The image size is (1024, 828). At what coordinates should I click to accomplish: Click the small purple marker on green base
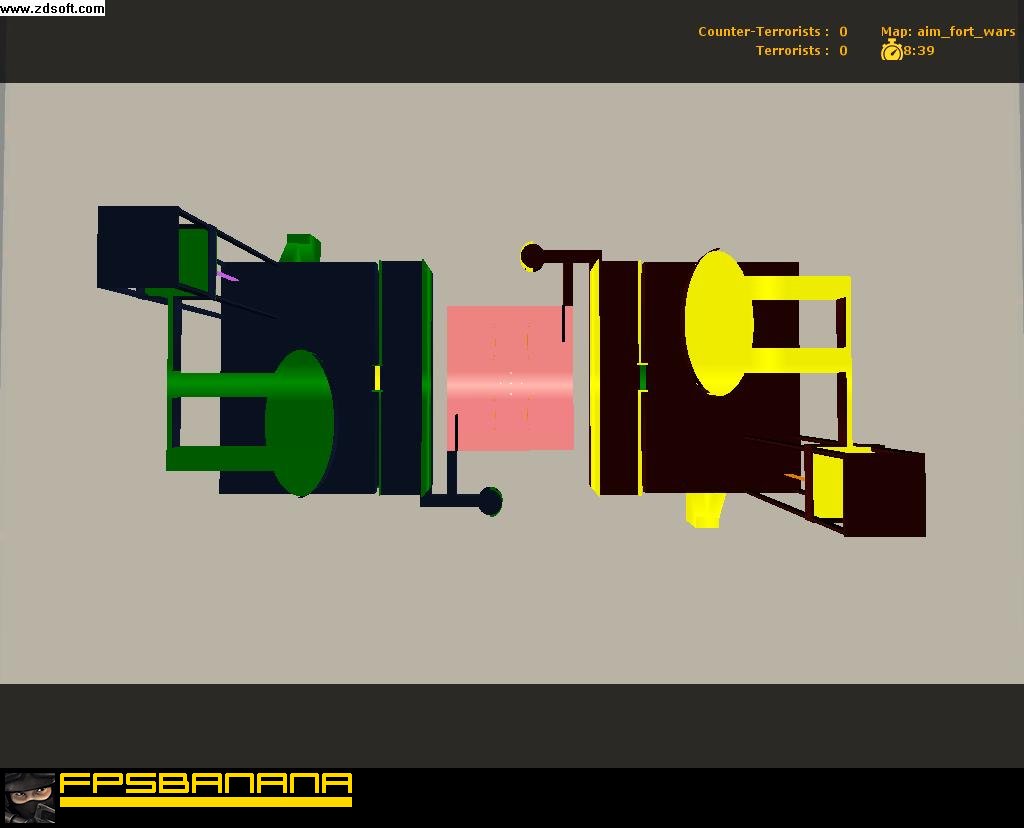click(227, 277)
